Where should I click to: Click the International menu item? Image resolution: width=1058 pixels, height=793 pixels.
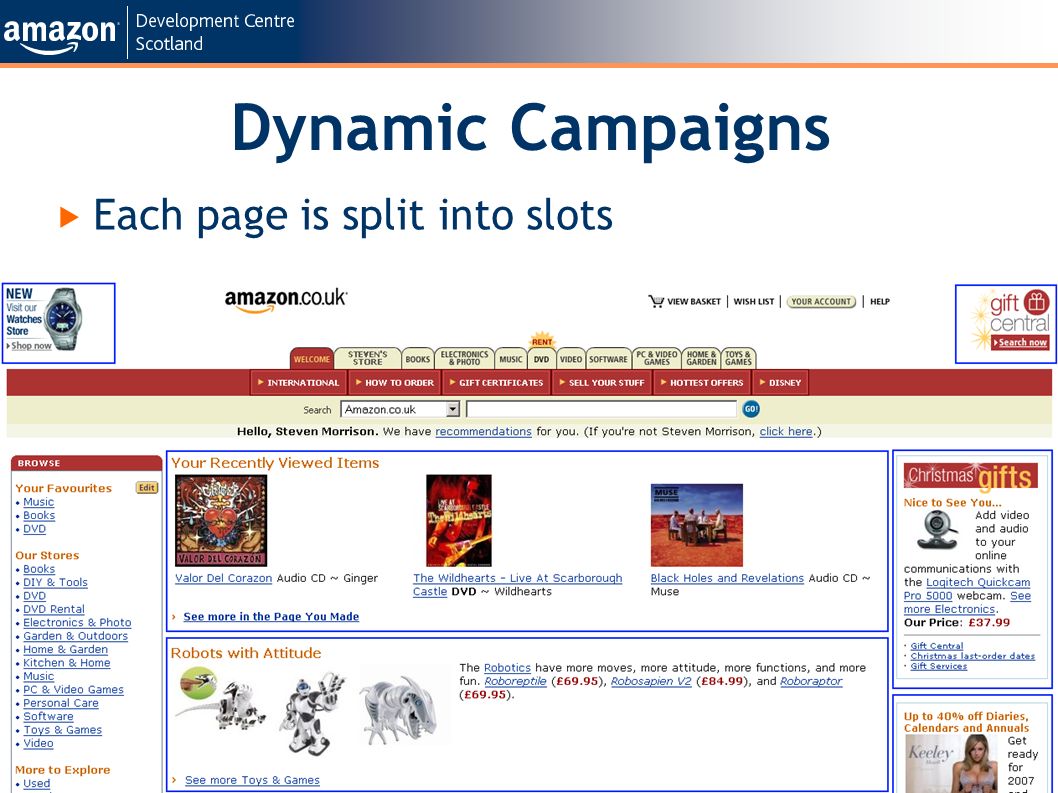(298, 383)
